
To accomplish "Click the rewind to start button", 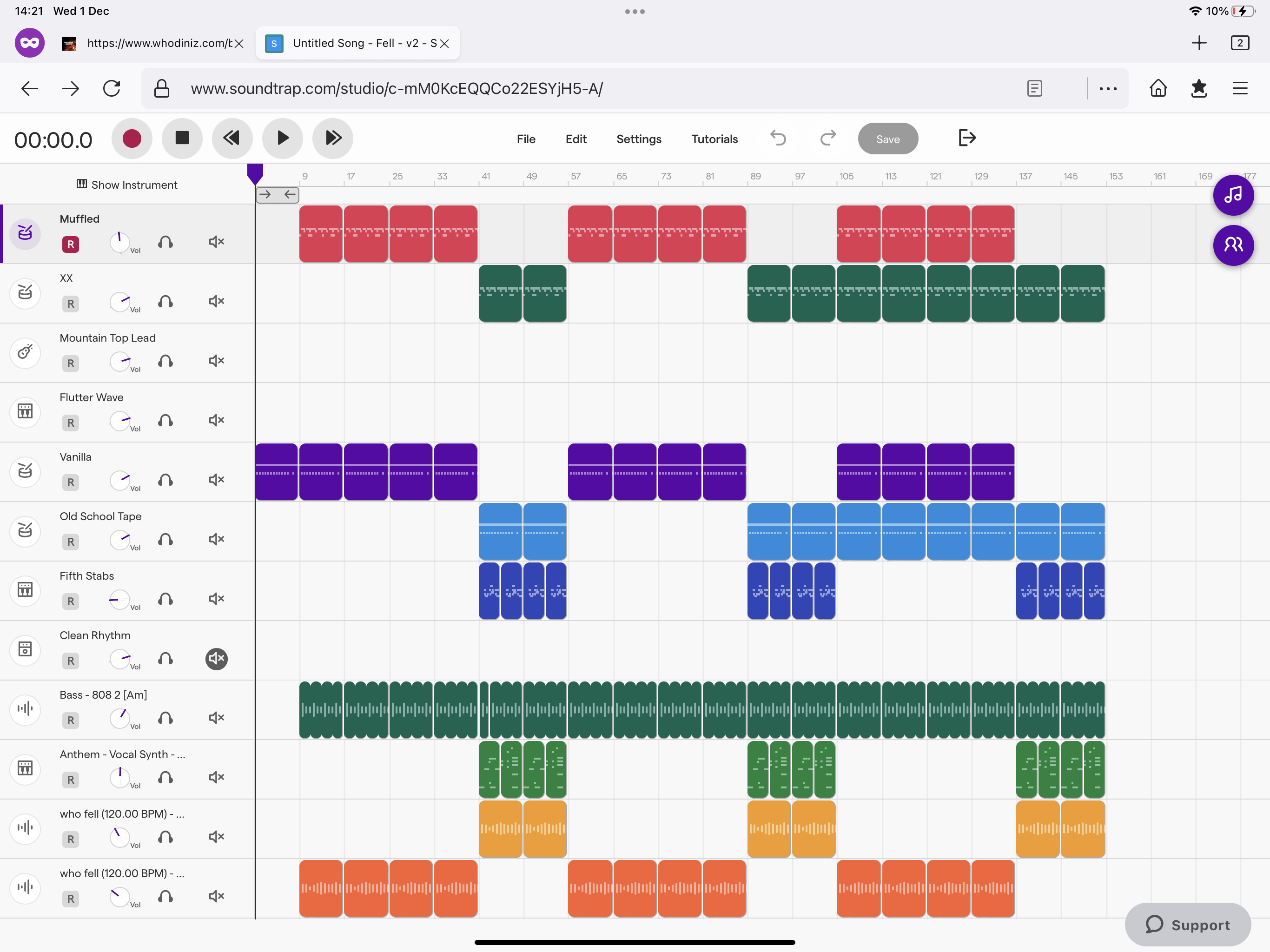I will point(232,139).
